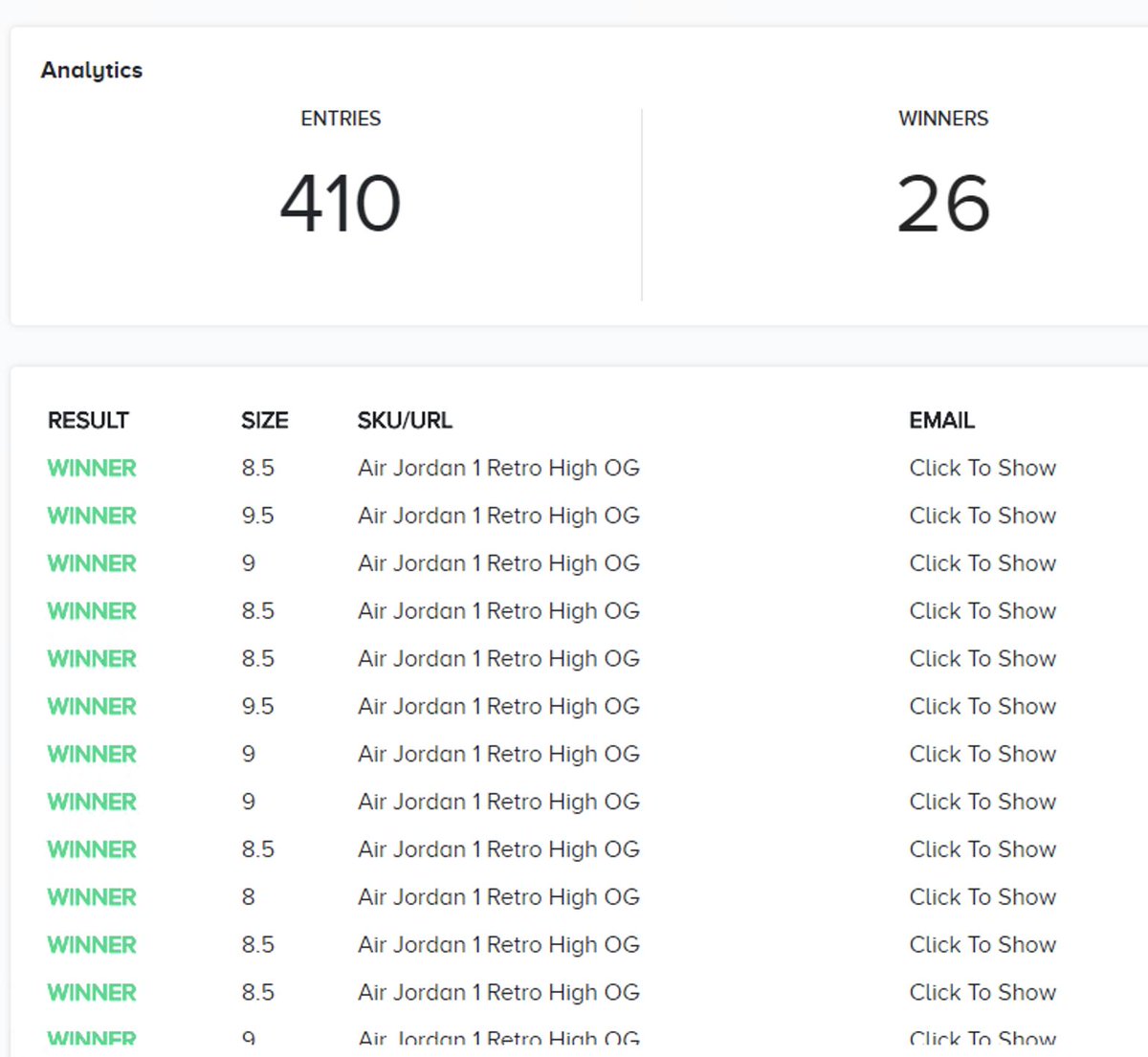The height and width of the screenshot is (1057, 1148).
Task: Select size 8.5 in first table row
Action: pyautogui.click(x=257, y=468)
